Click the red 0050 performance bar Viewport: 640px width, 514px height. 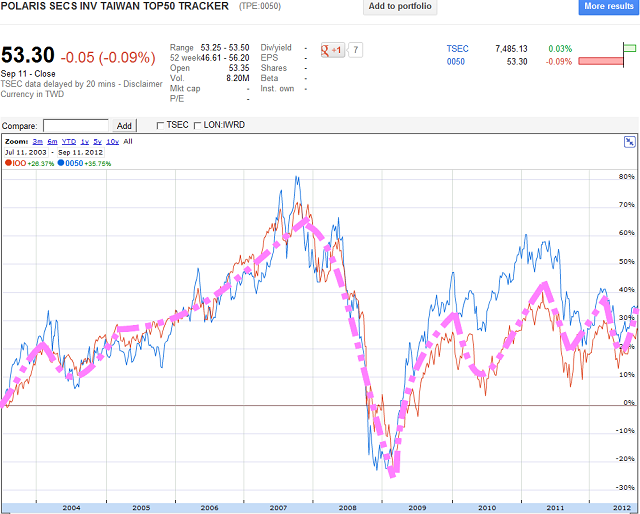coord(601,61)
